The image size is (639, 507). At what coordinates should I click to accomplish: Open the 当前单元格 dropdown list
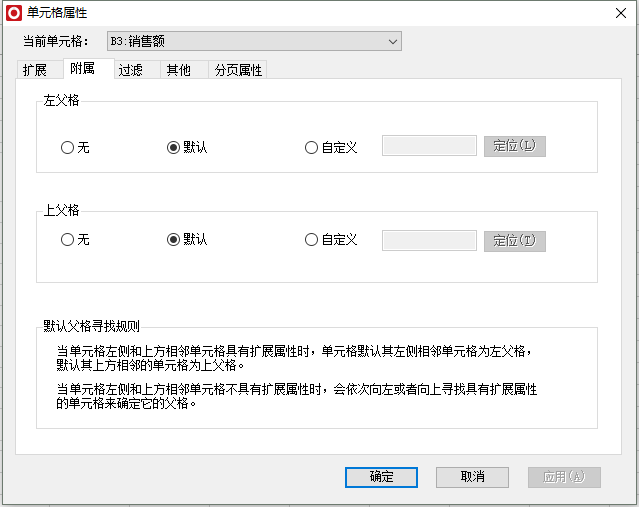(254, 41)
